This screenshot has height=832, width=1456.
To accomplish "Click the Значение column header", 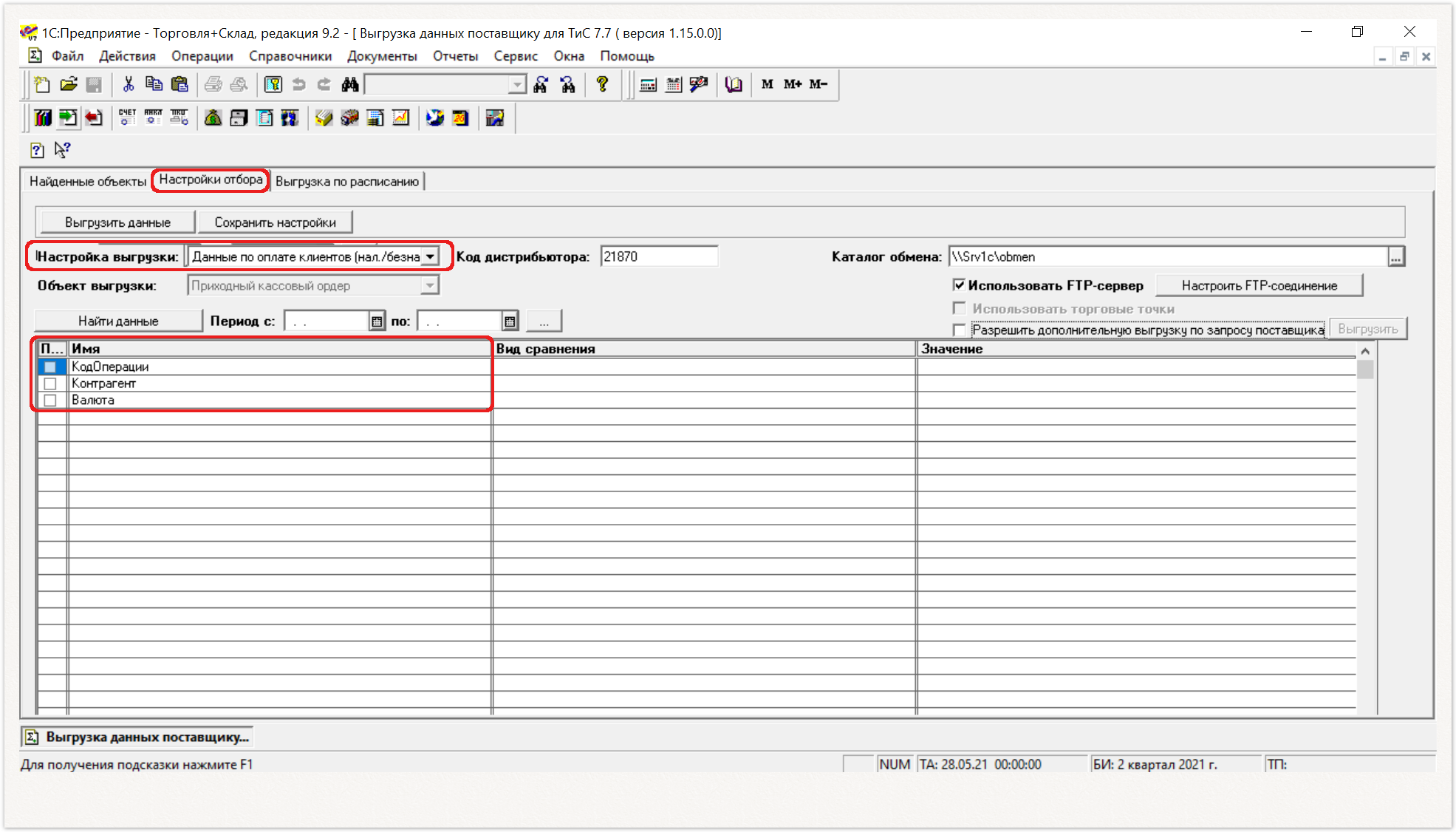I will (1137, 349).
